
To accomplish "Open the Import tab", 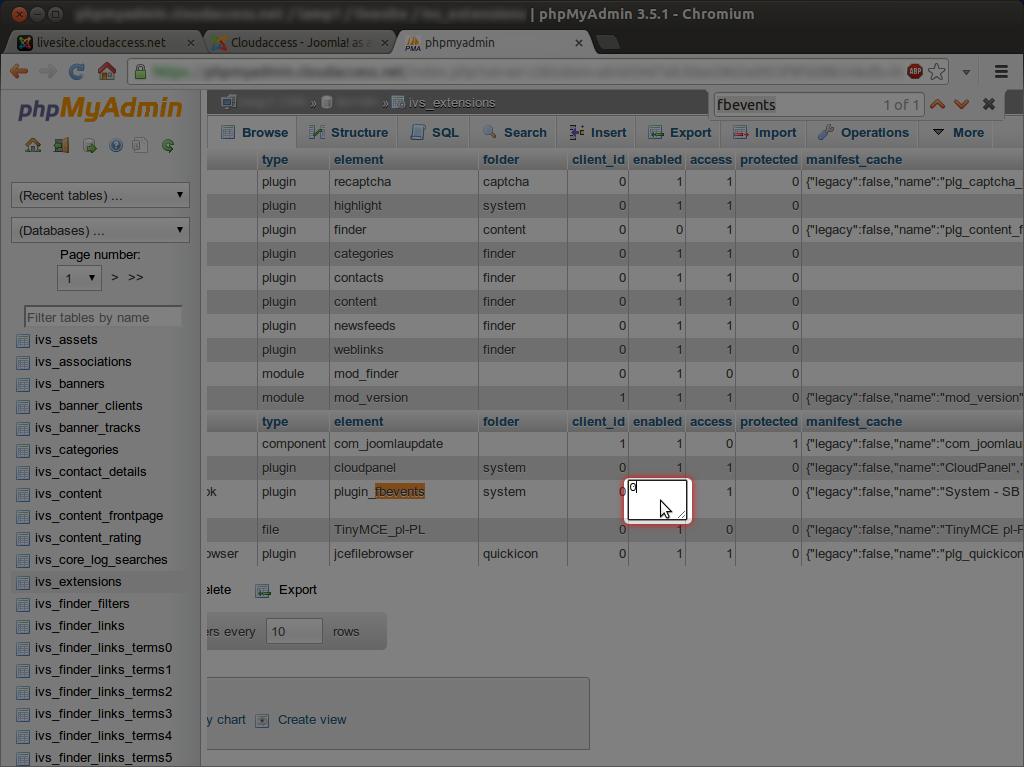I will (764, 133).
